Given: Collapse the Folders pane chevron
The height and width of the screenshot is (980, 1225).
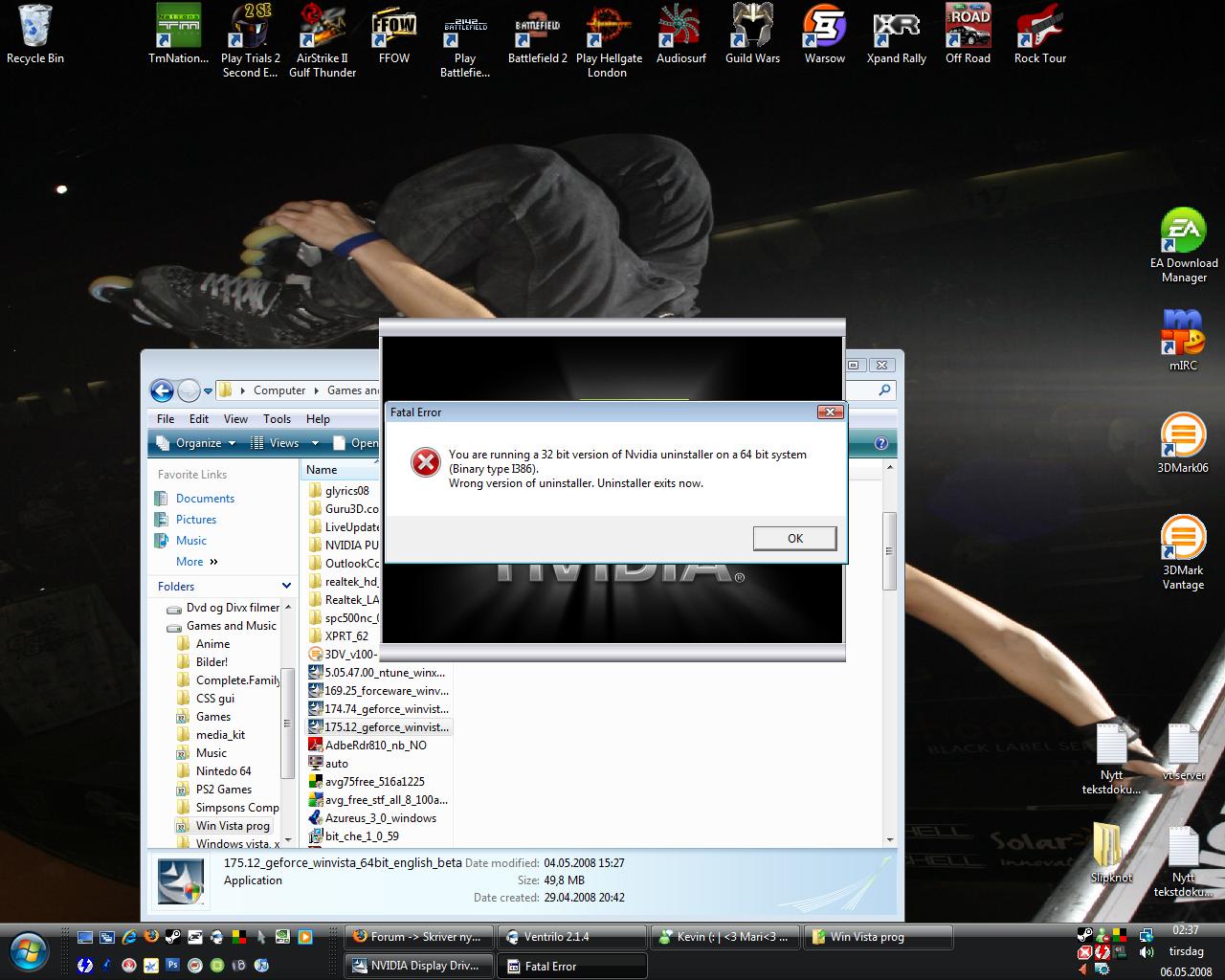Looking at the screenshot, I should point(286,586).
